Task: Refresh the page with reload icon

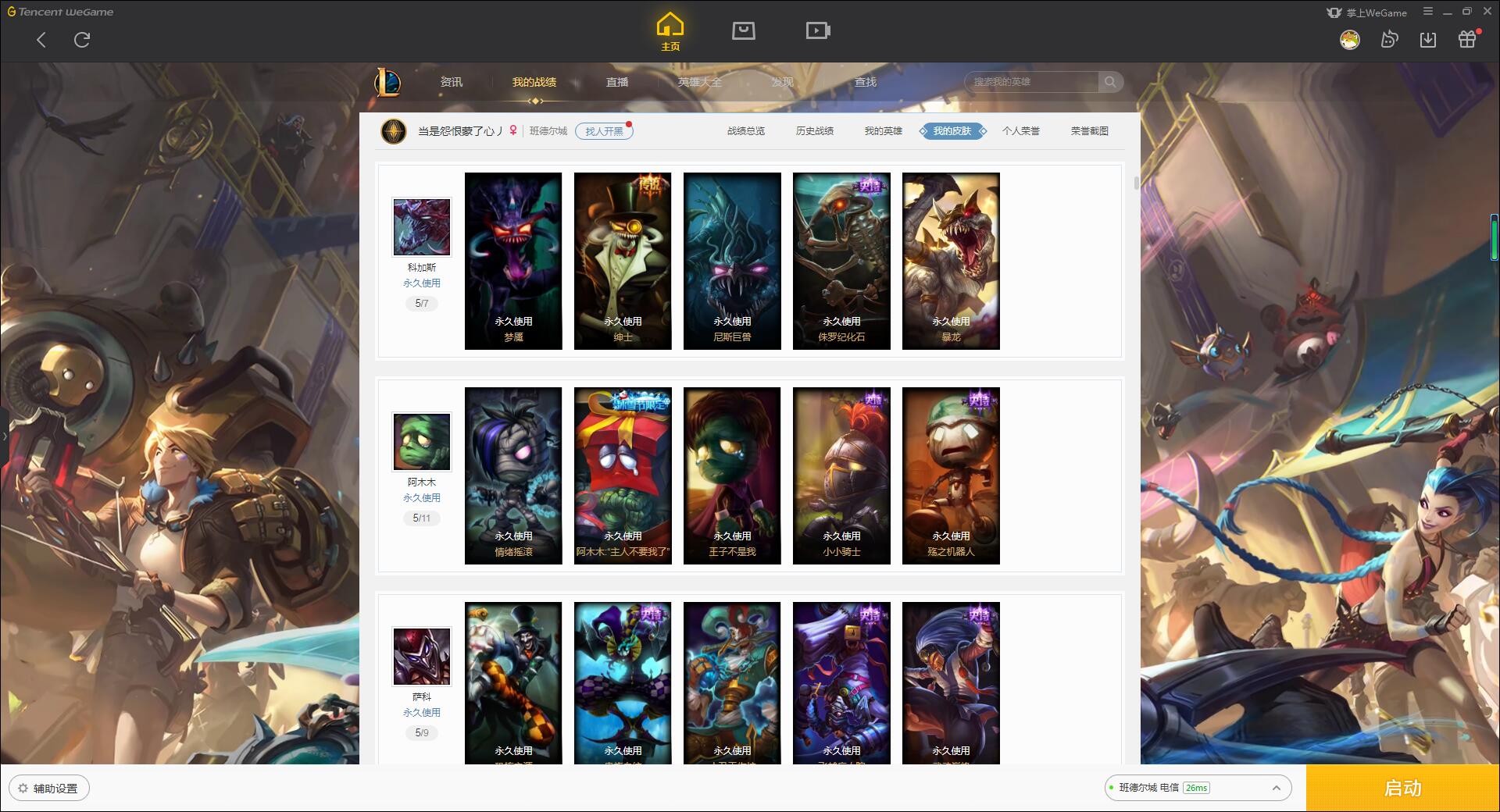Action: tap(82, 40)
